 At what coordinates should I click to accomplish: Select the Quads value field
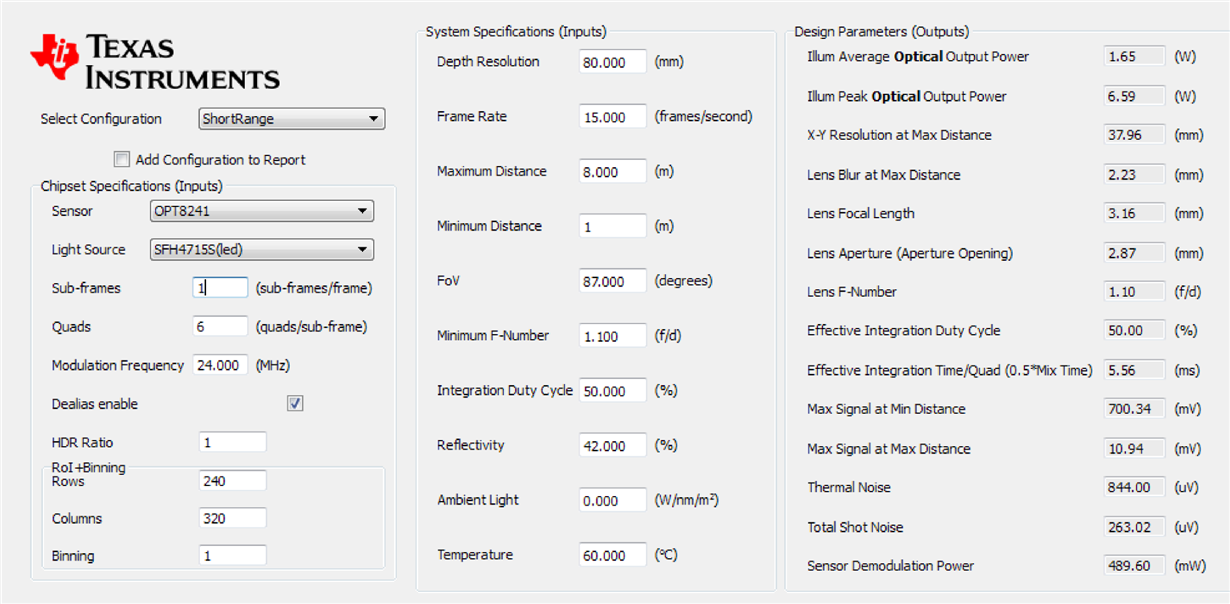(220, 326)
